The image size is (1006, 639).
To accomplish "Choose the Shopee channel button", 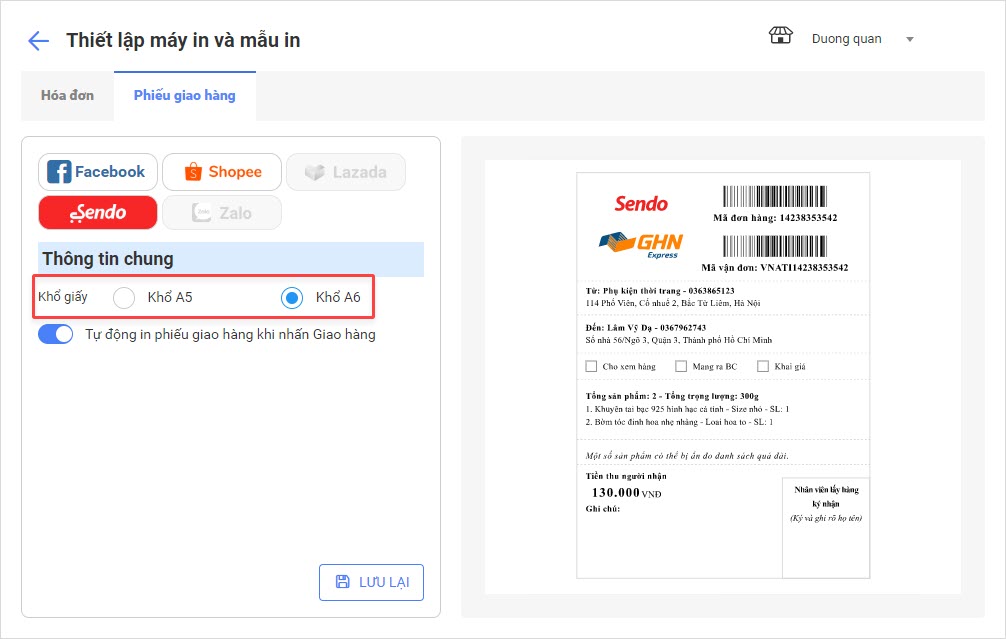I will 222,172.
